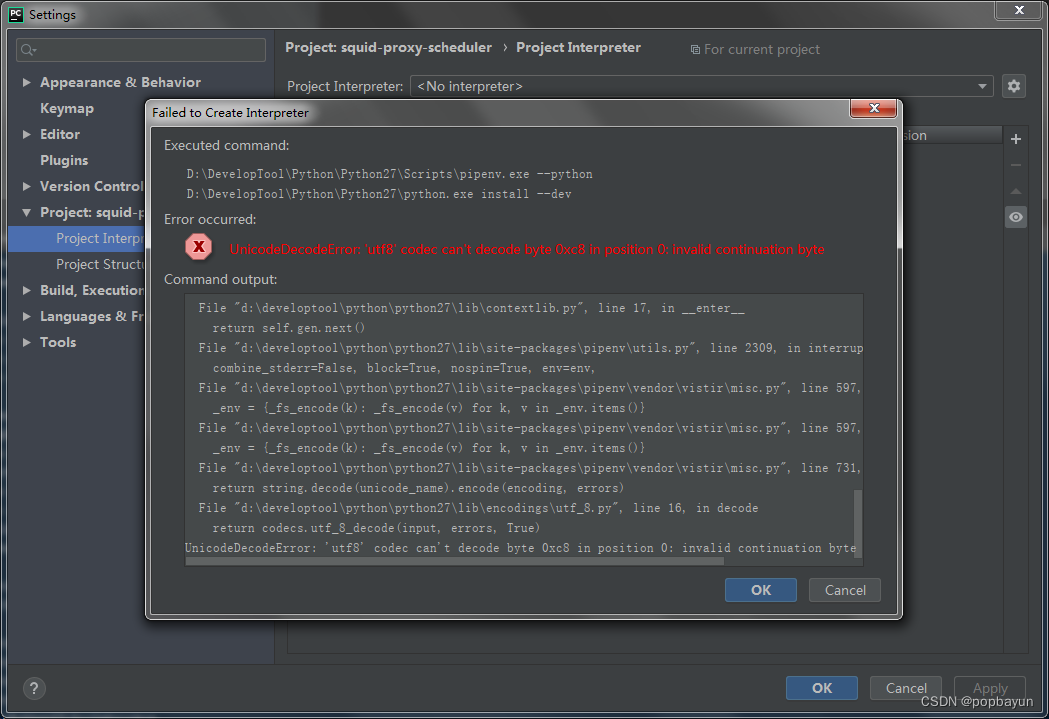Click OK in the Settings window
The image size is (1049, 719).
(x=822, y=688)
